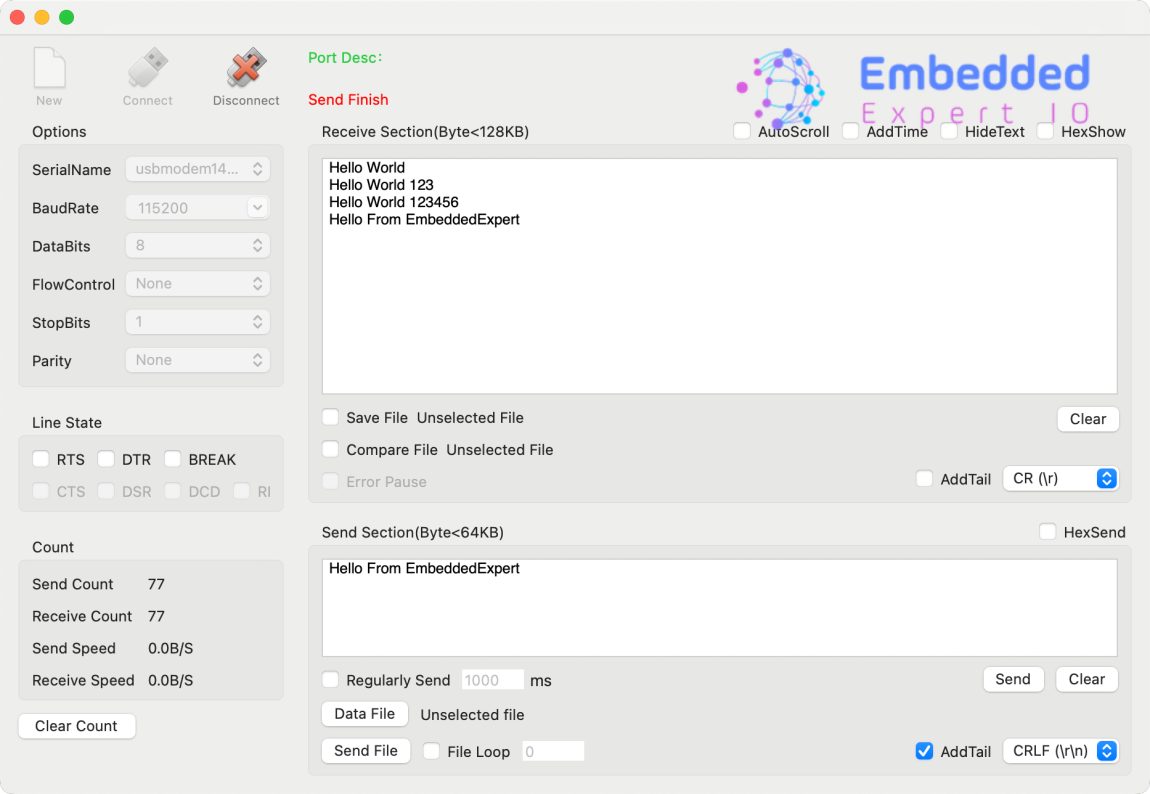This screenshot has width=1150, height=794.
Task: Click the New session icon
Action: (49, 68)
